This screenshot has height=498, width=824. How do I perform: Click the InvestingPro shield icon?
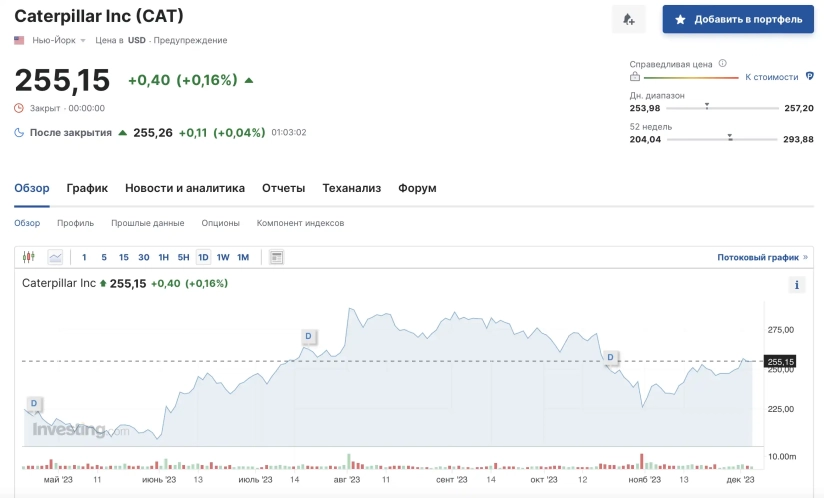point(809,76)
